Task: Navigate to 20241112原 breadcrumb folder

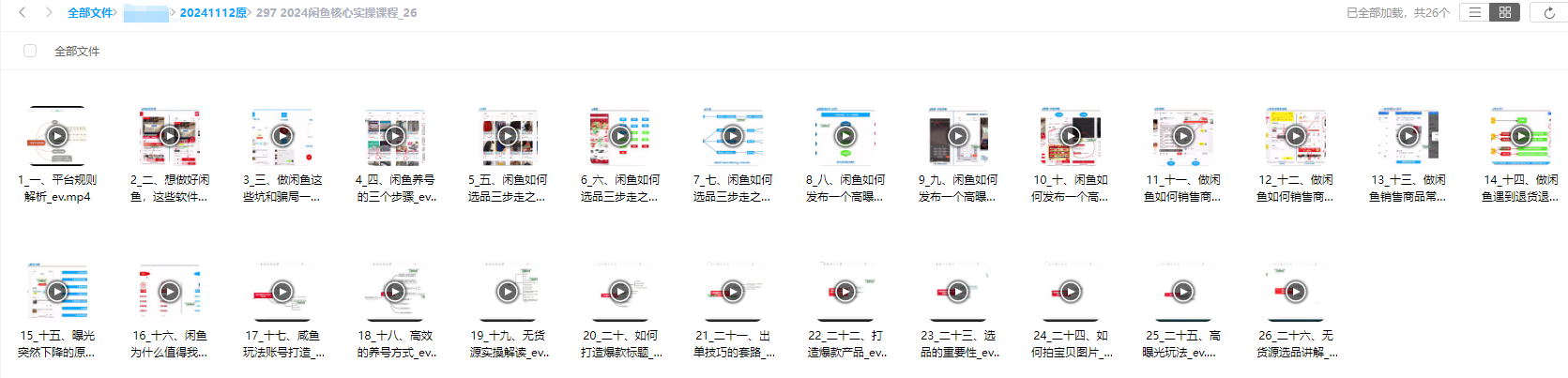Action: pos(213,13)
